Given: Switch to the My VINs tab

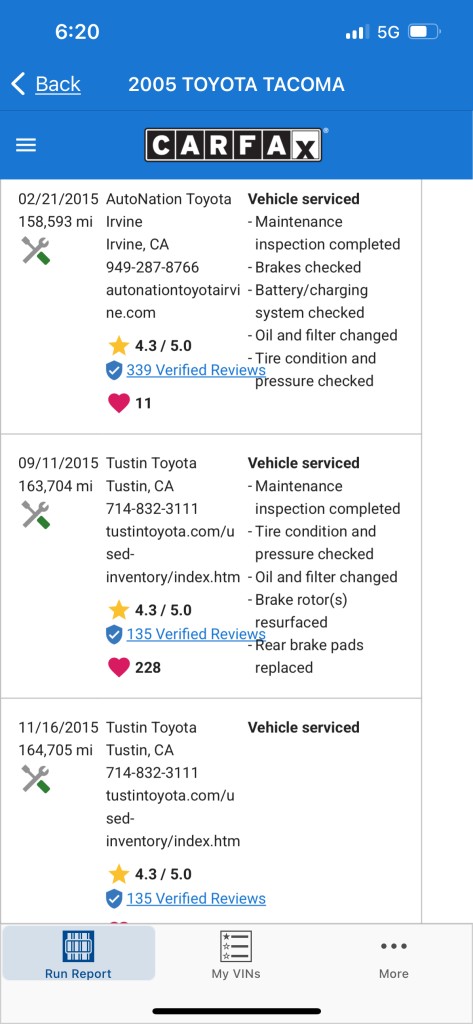Looking at the screenshot, I should 236,953.
